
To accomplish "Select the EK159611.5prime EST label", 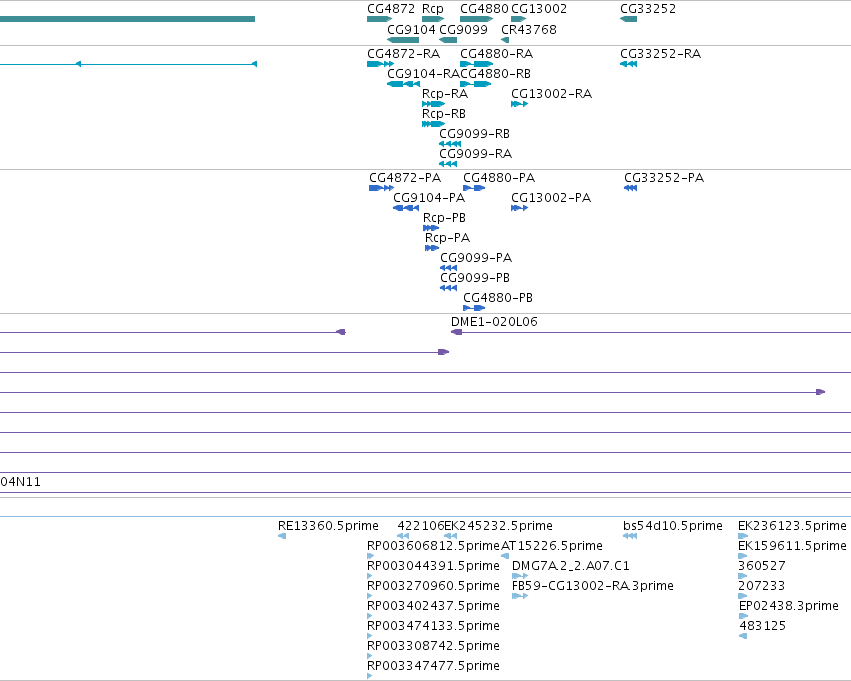I will [x=792, y=546].
